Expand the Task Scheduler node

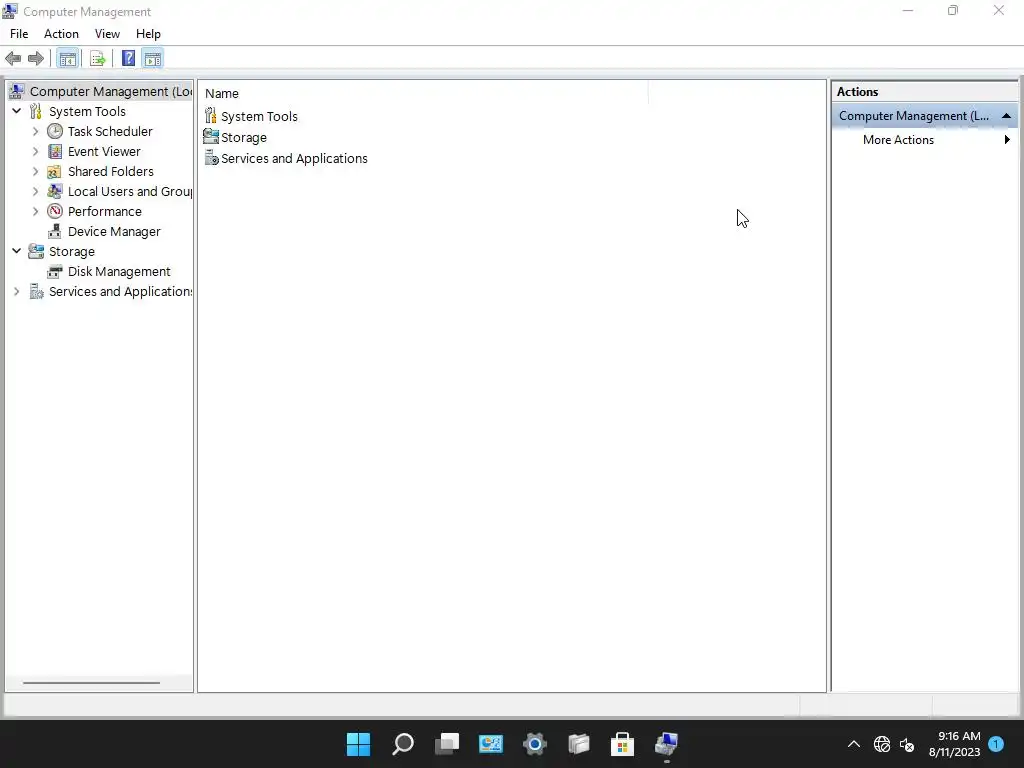click(x=36, y=131)
